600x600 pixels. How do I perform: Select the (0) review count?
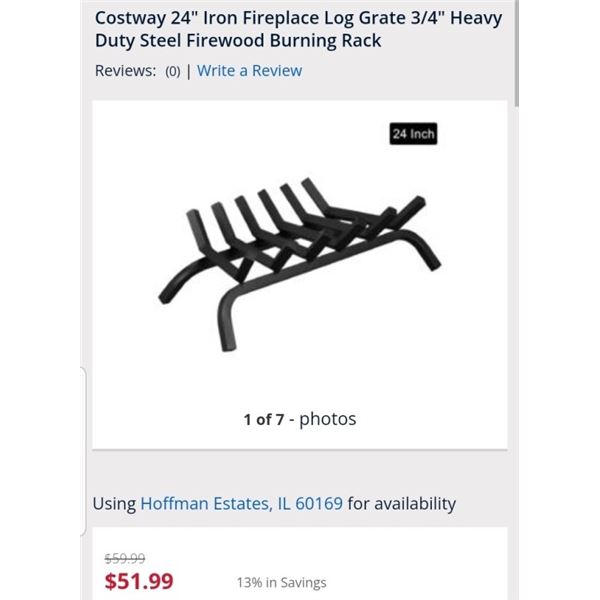(173, 72)
